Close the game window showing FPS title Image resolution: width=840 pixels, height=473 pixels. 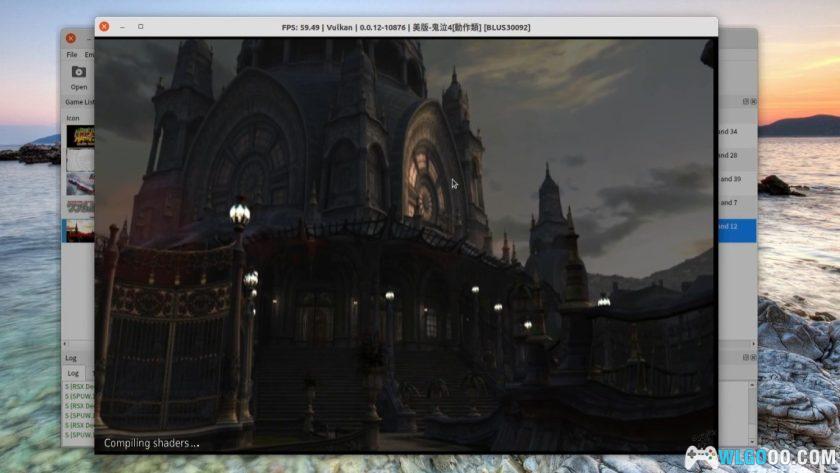pyautogui.click(x=104, y=26)
